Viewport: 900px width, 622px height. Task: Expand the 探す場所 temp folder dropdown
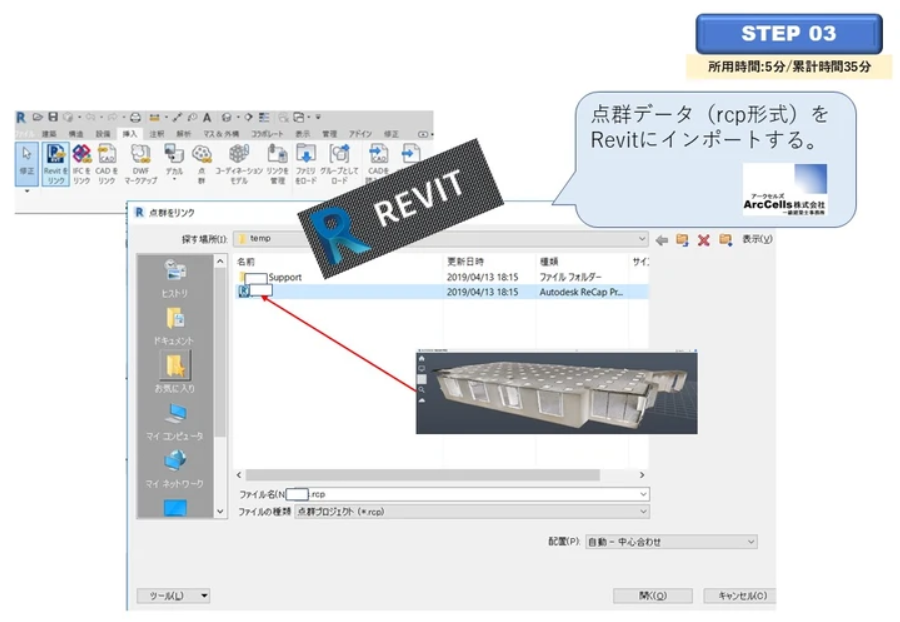coord(642,239)
